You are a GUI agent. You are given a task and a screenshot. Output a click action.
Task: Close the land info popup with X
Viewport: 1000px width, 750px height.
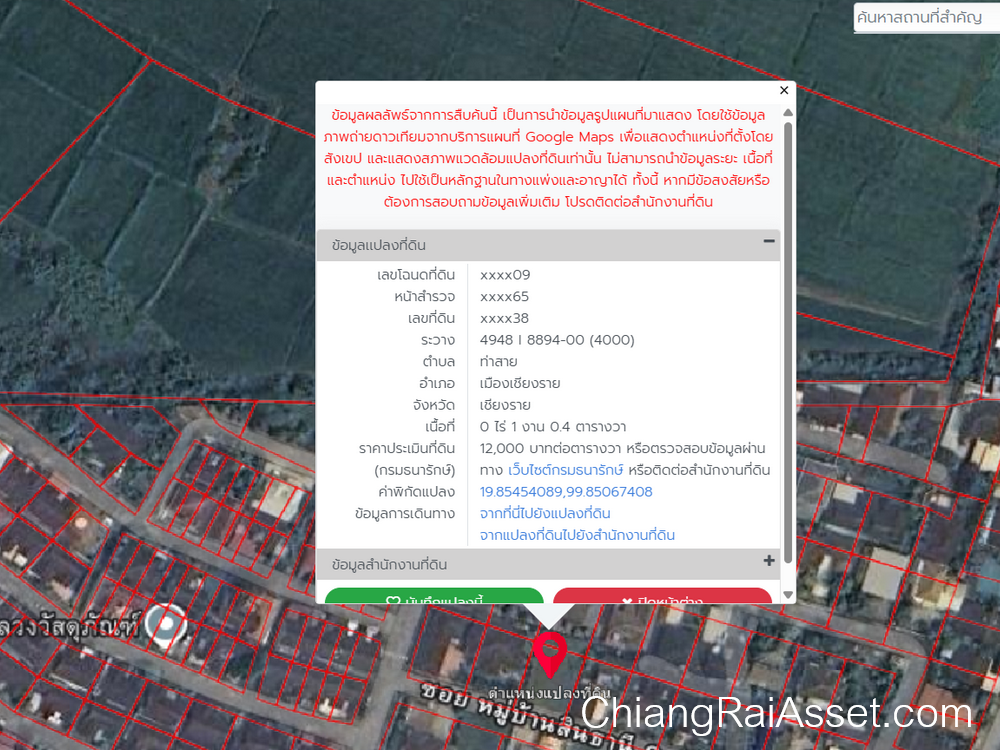(784, 91)
